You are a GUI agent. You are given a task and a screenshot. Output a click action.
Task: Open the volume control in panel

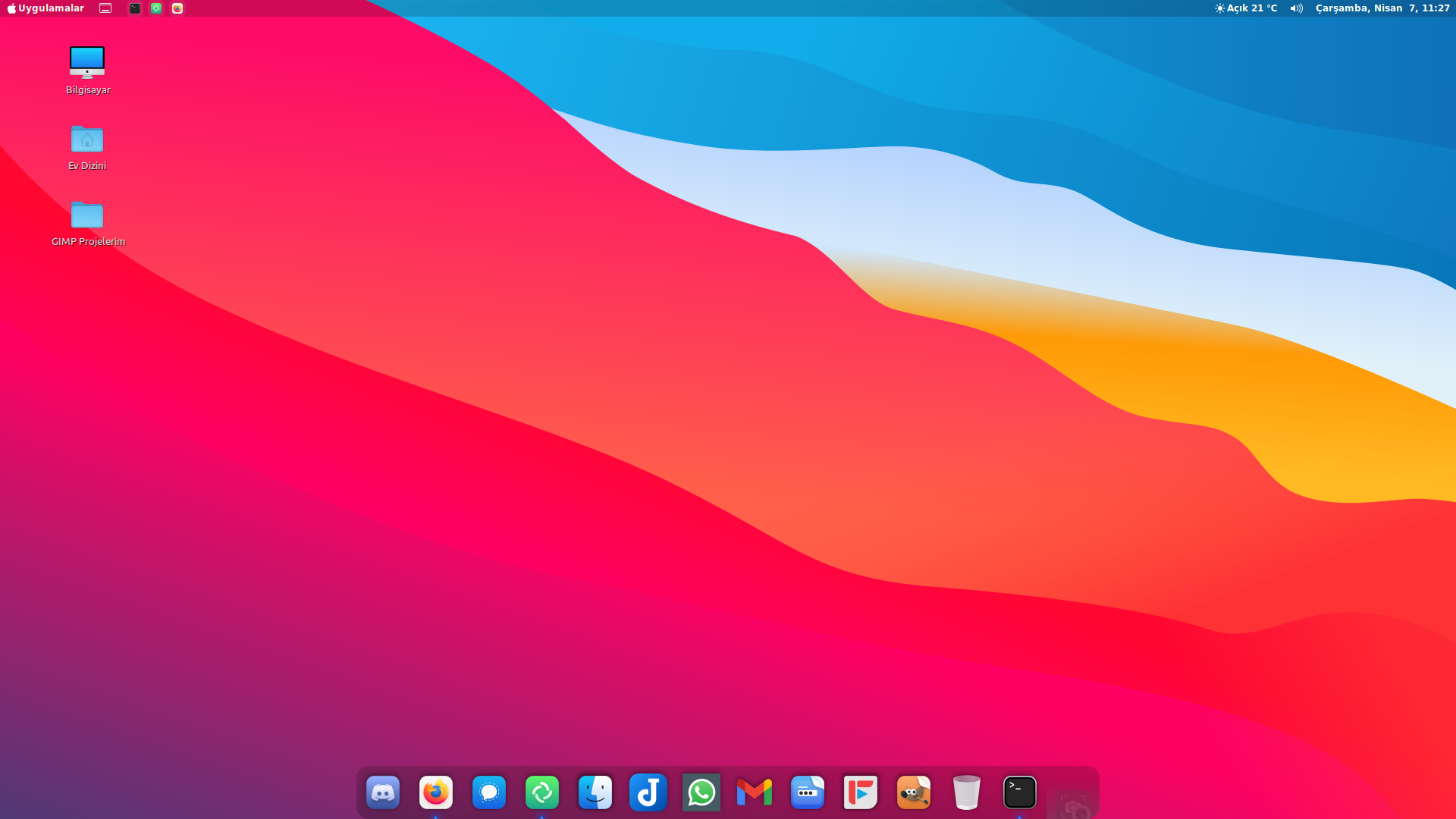(x=1296, y=8)
